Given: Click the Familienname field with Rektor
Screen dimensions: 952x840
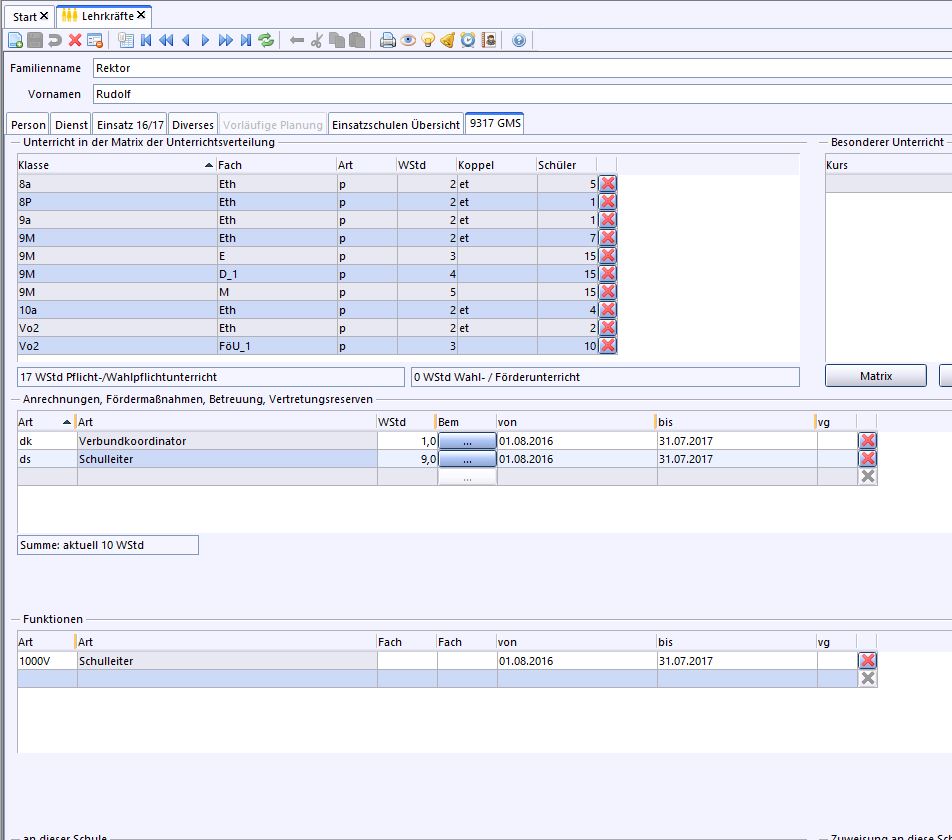Looking at the screenshot, I should click(522, 68).
